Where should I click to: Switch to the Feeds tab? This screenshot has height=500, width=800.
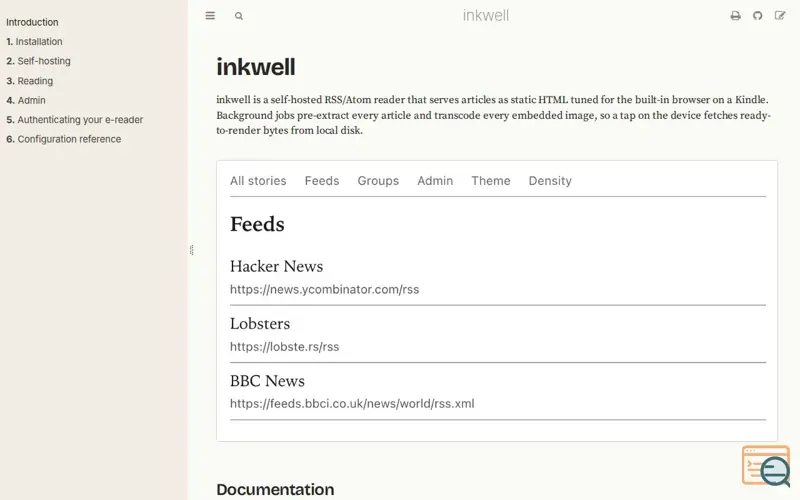click(x=321, y=181)
